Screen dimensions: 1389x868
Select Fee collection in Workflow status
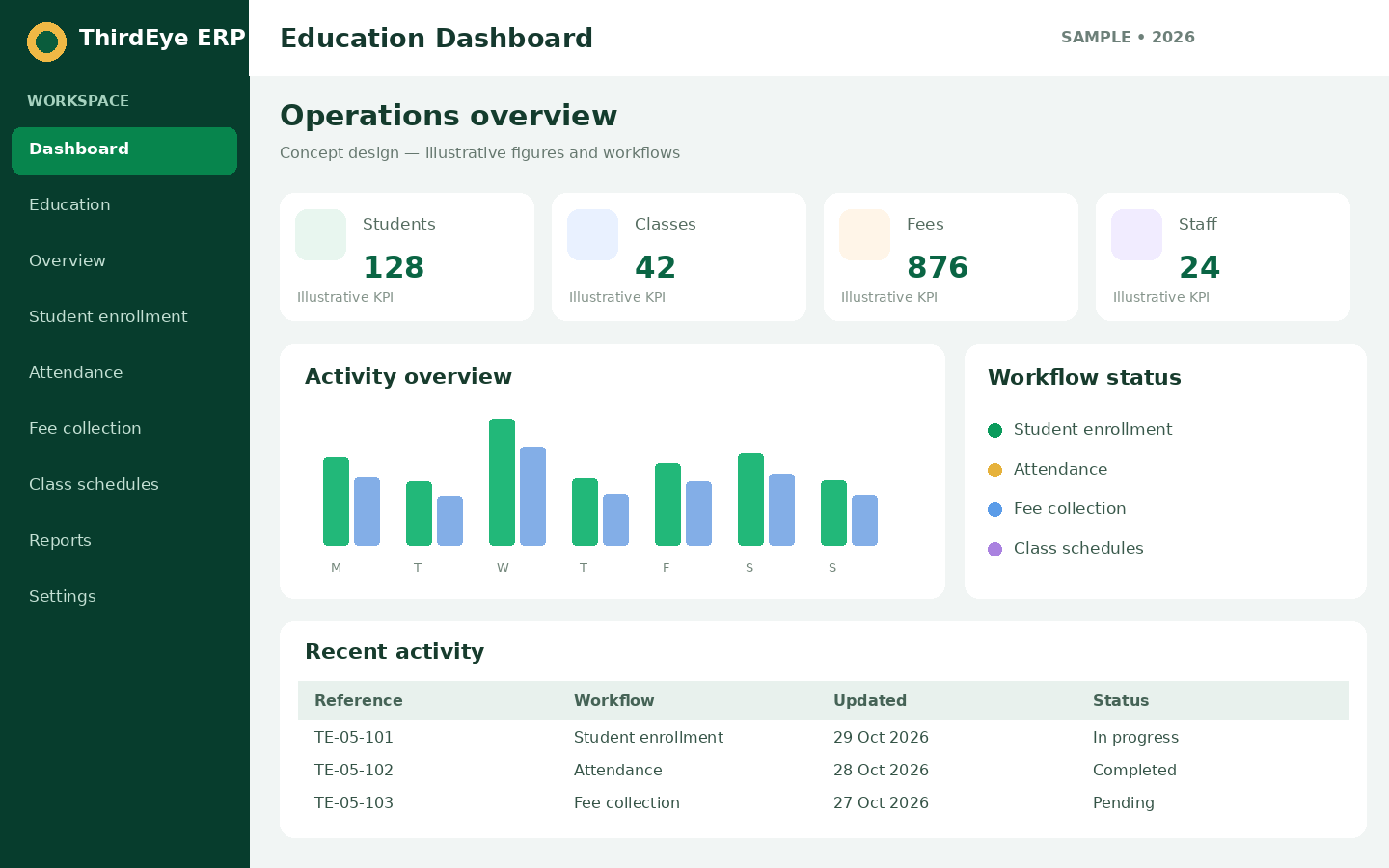click(x=1070, y=509)
